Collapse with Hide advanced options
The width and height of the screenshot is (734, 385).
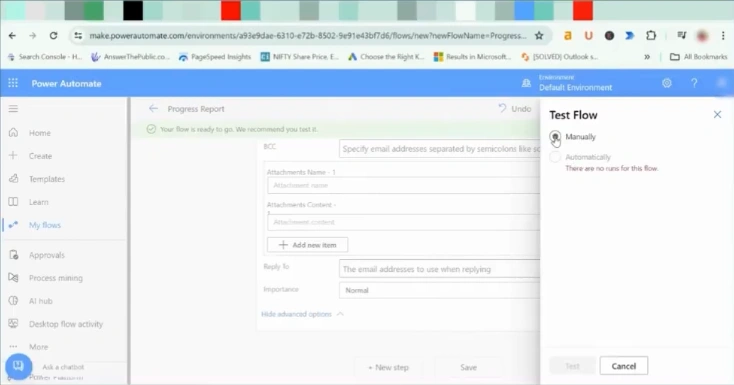point(302,314)
